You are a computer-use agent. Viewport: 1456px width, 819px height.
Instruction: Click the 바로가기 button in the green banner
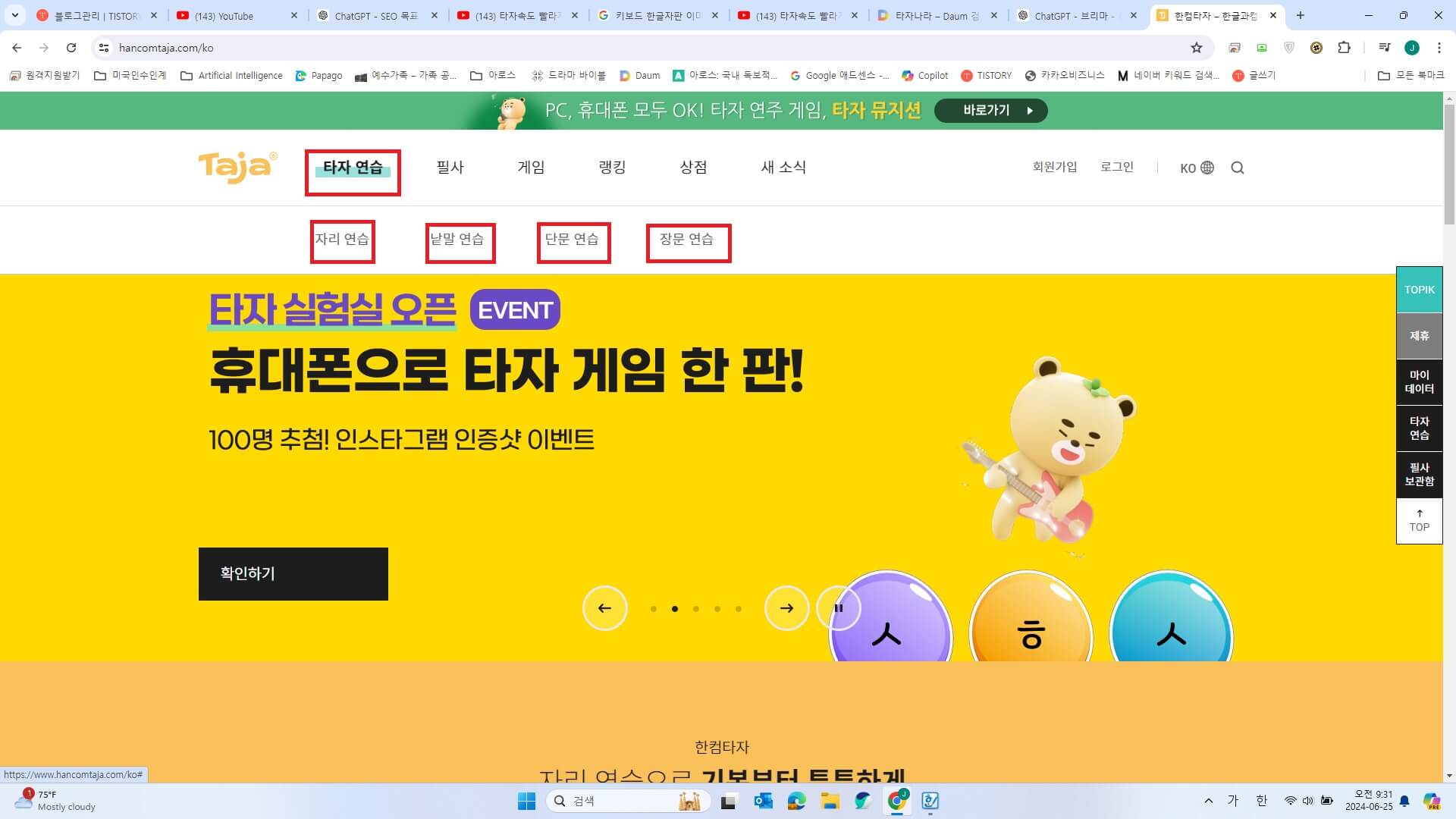pos(990,111)
